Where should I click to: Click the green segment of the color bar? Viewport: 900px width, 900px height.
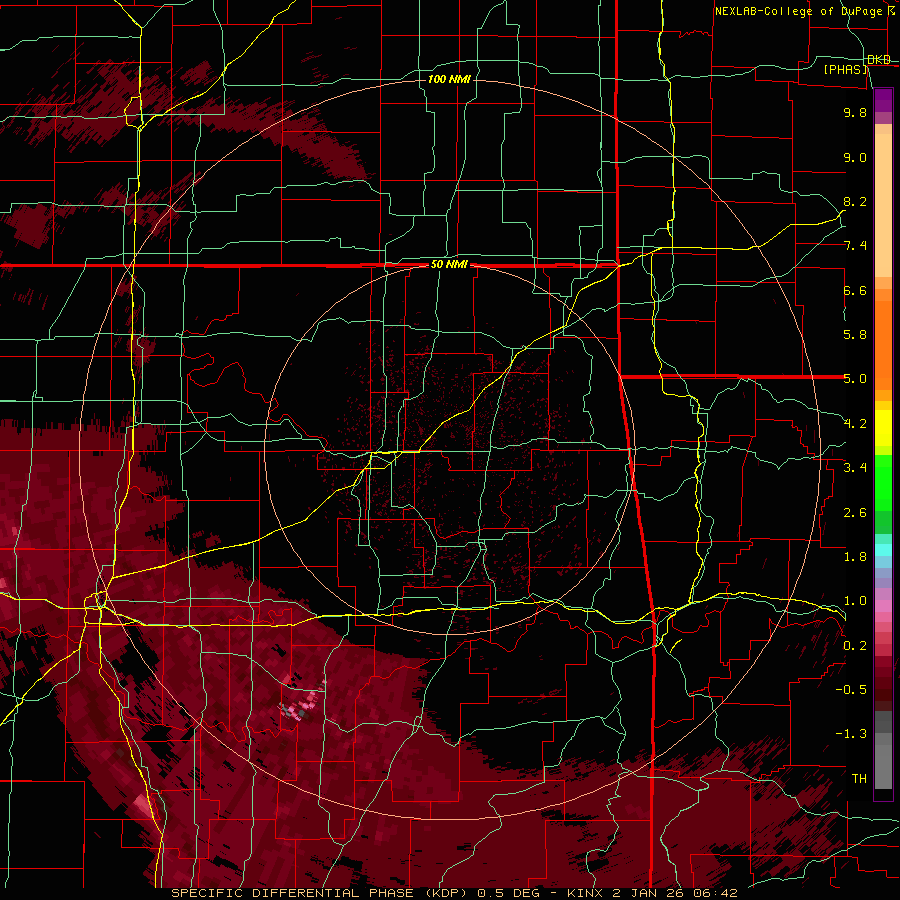click(883, 483)
